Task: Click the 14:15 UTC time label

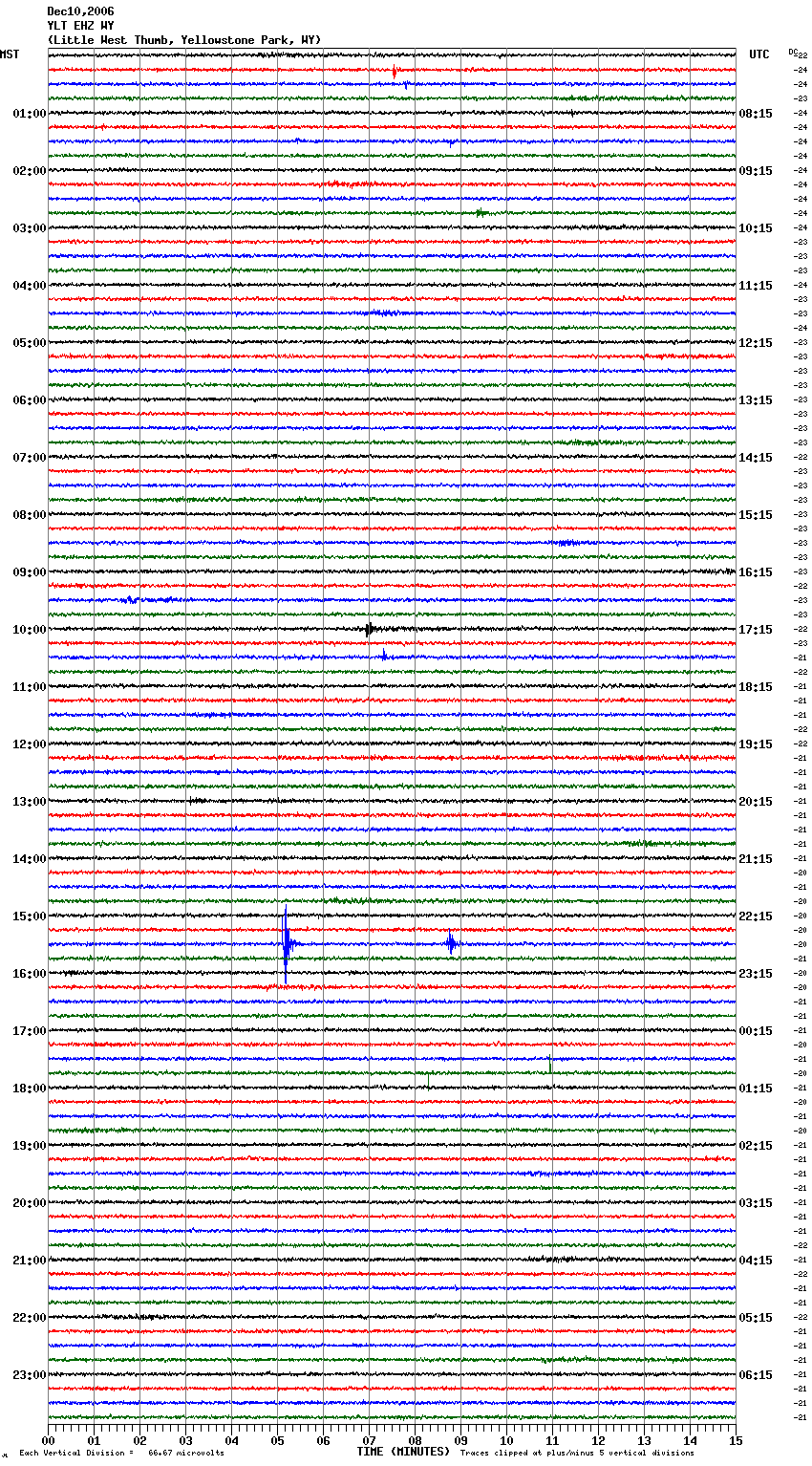Action: pos(756,458)
